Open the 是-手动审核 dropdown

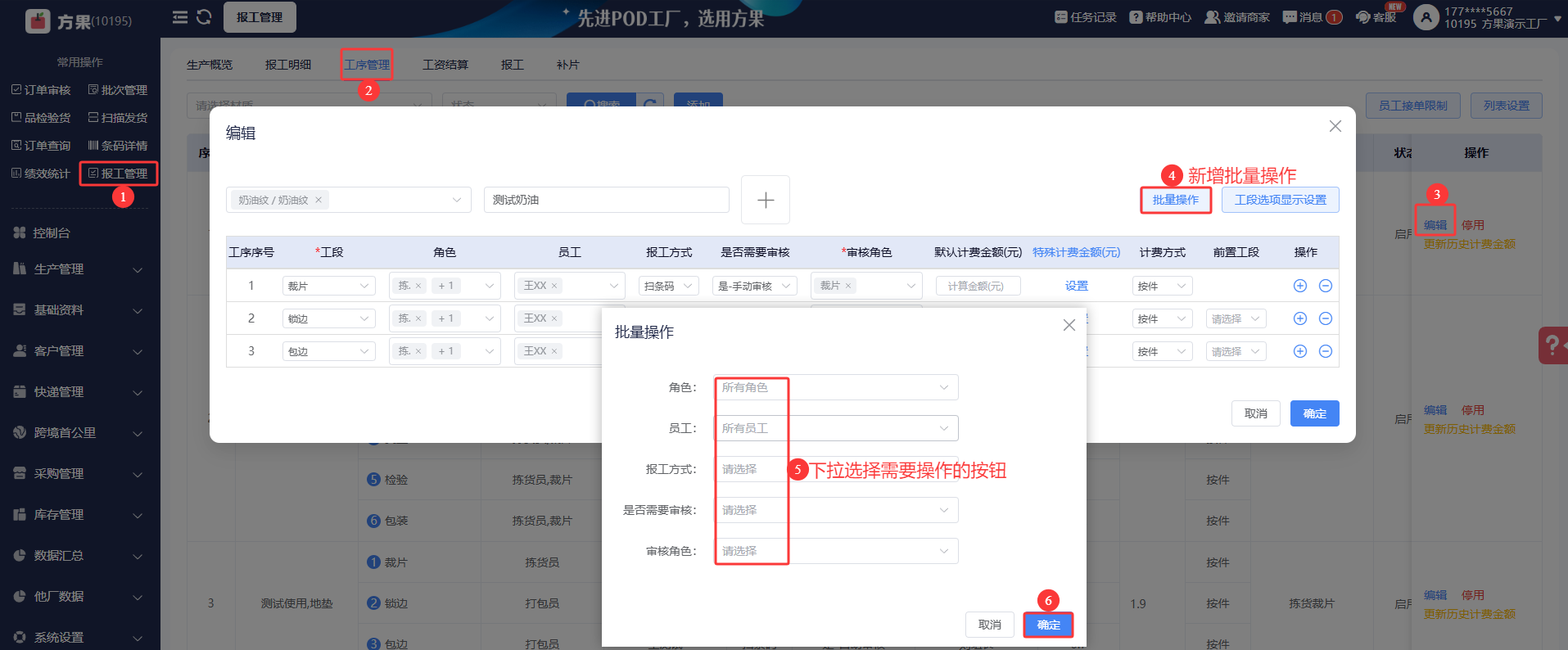[755, 286]
